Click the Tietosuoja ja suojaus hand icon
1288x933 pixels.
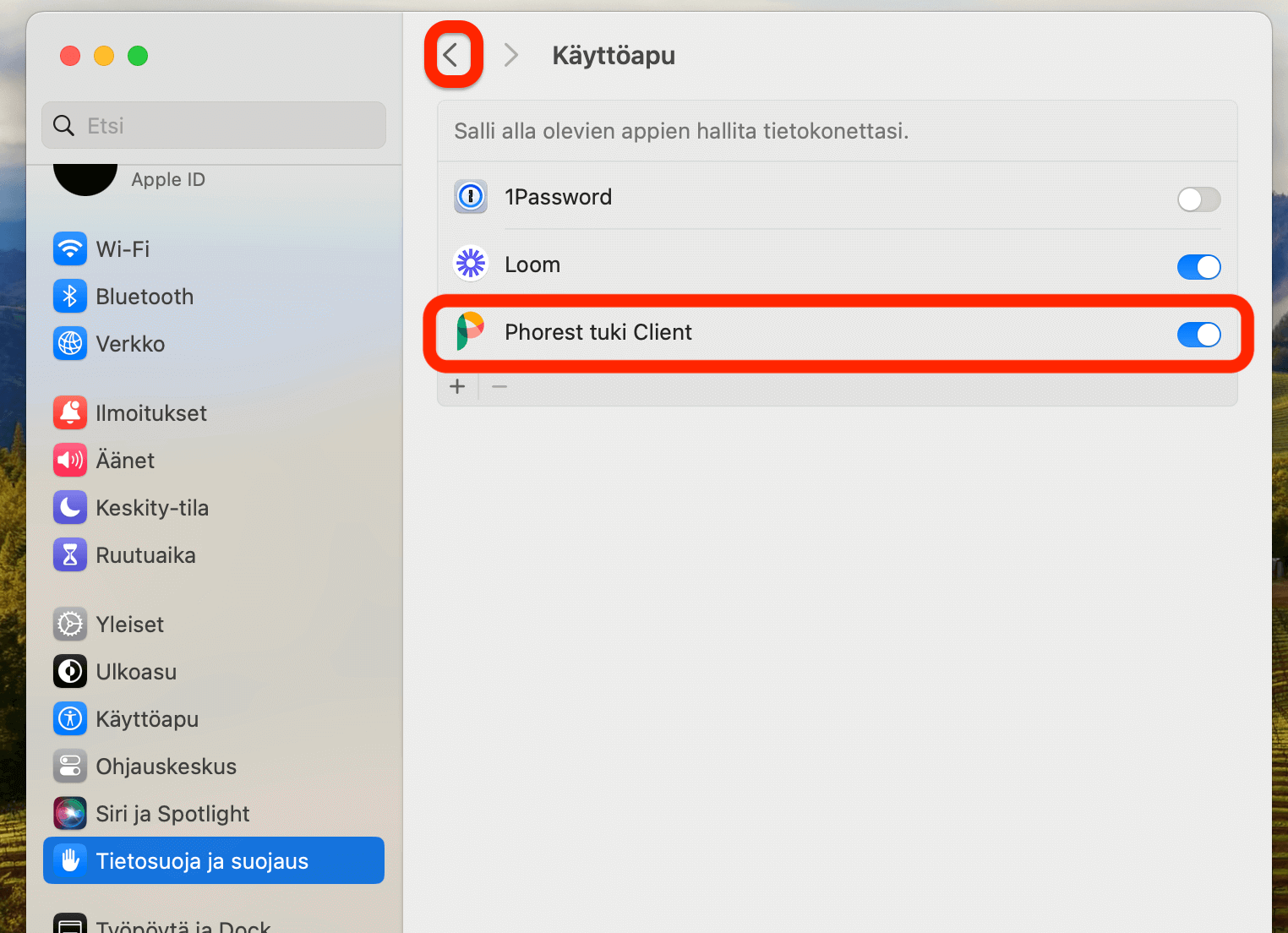tap(70, 860)
